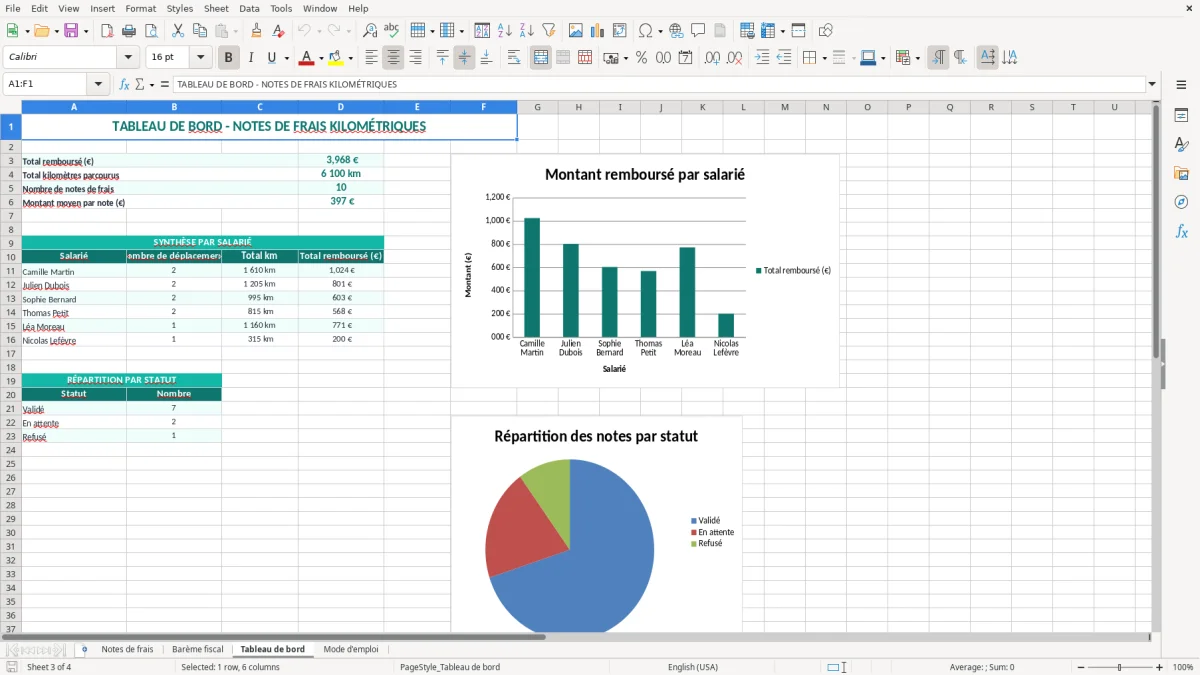Click the 100% zoom level
This screenshot has height=675, width=1200.
tap(1183, 667)
